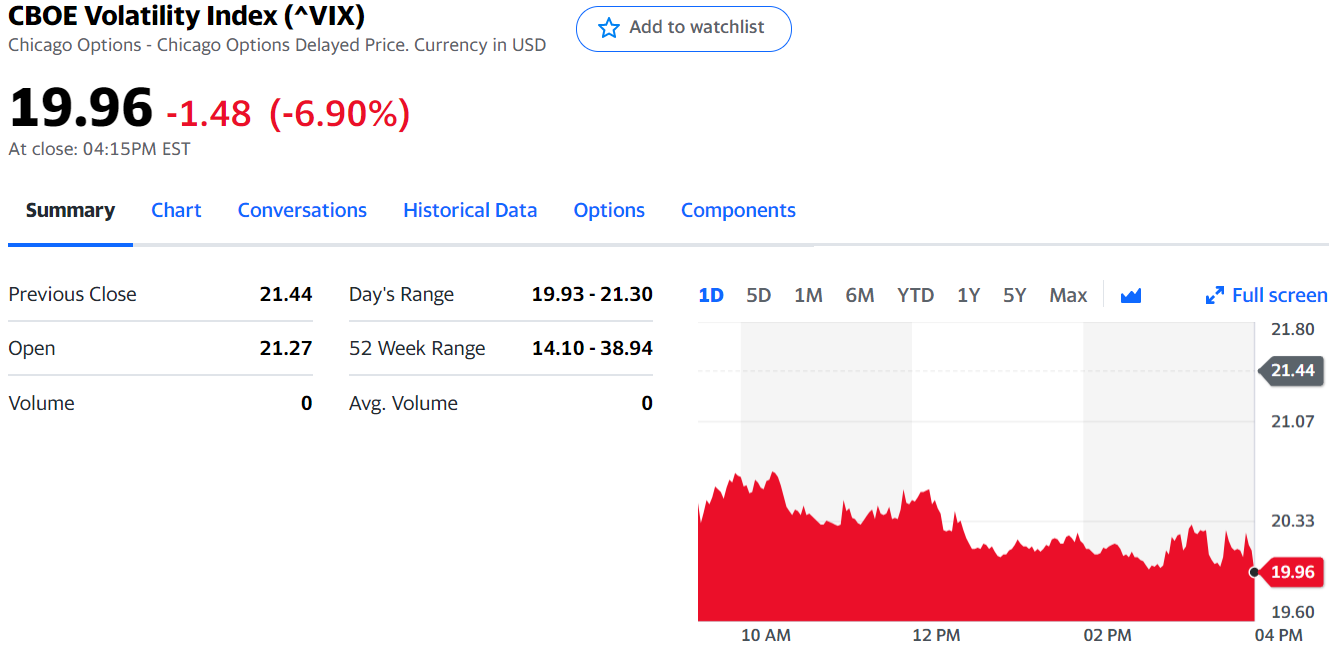
Task: Open the Summary tab
Action: pyautogui.click(x=70, y=210)
